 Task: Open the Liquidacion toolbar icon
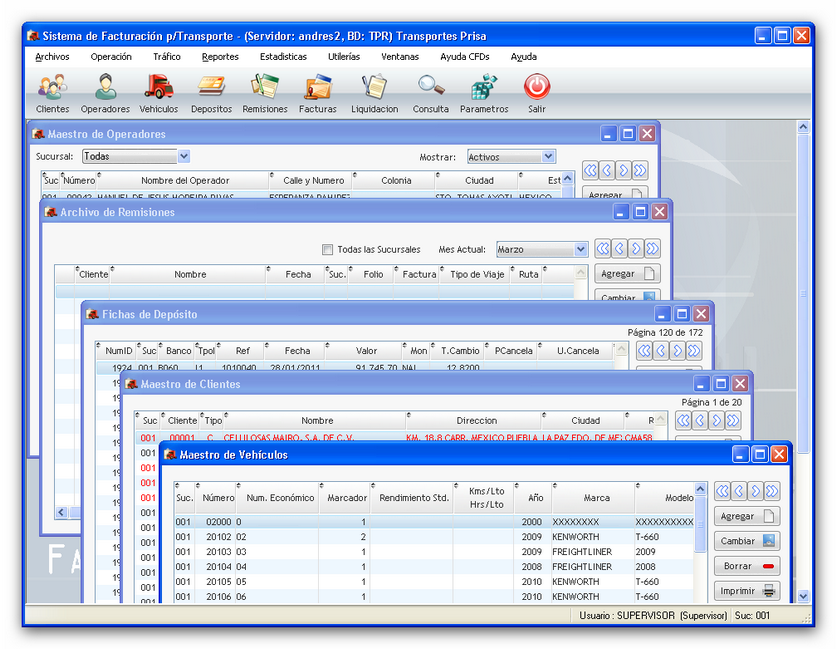374,94
